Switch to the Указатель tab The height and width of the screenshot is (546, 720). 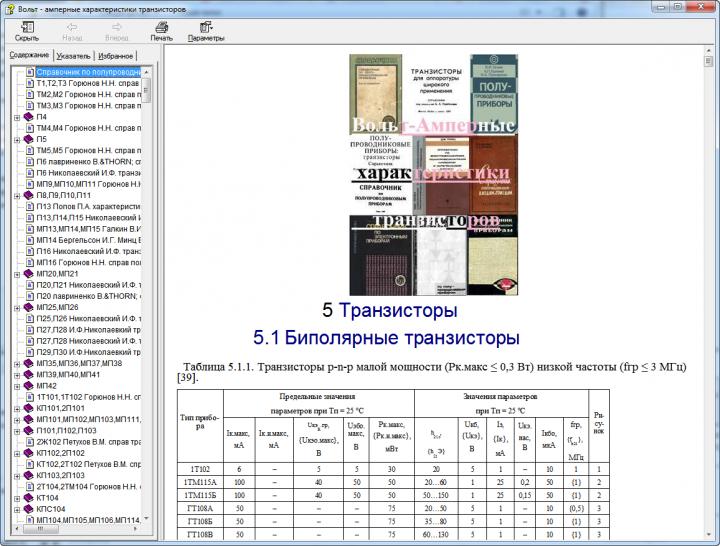(x=73, y=56)
